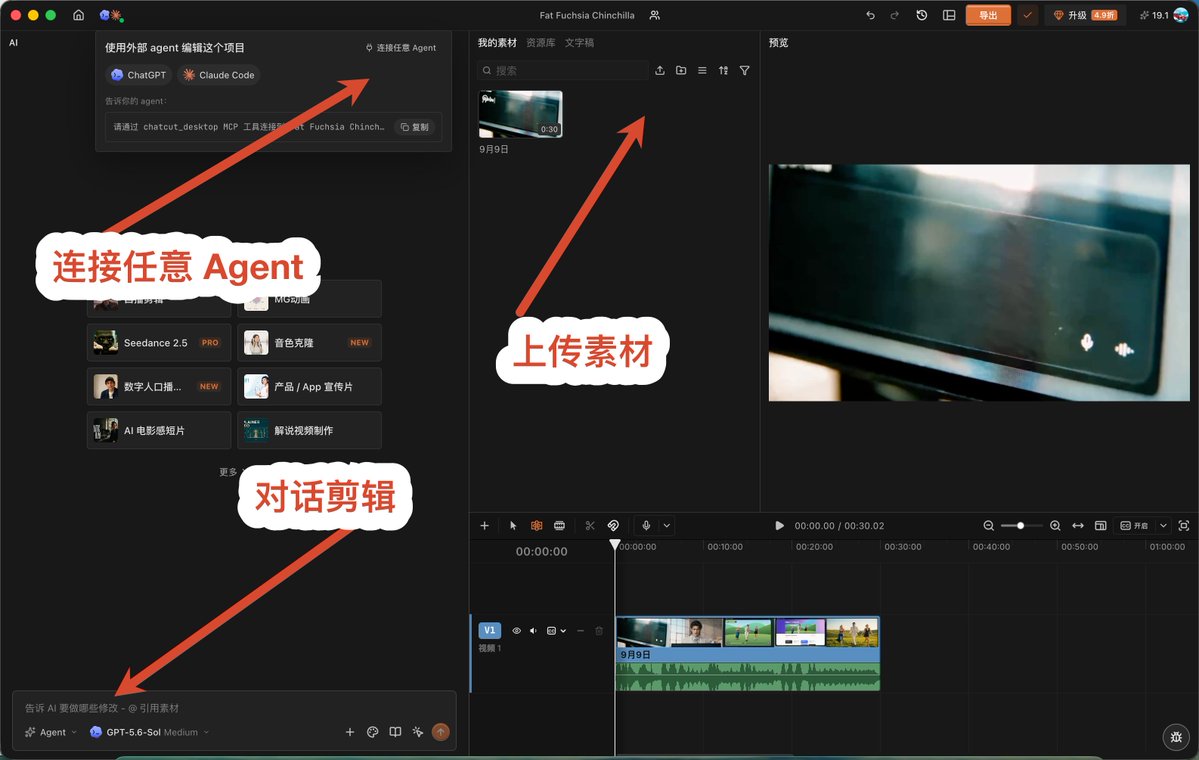Click the 升级 upgrade button

1086,15
